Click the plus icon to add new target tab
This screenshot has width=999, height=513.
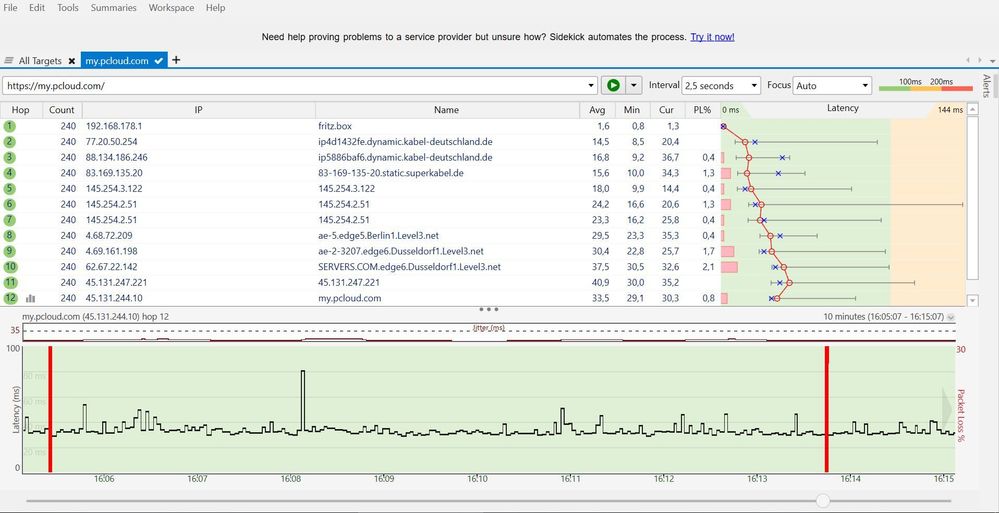pyautogui.click(x=176, y=60)
